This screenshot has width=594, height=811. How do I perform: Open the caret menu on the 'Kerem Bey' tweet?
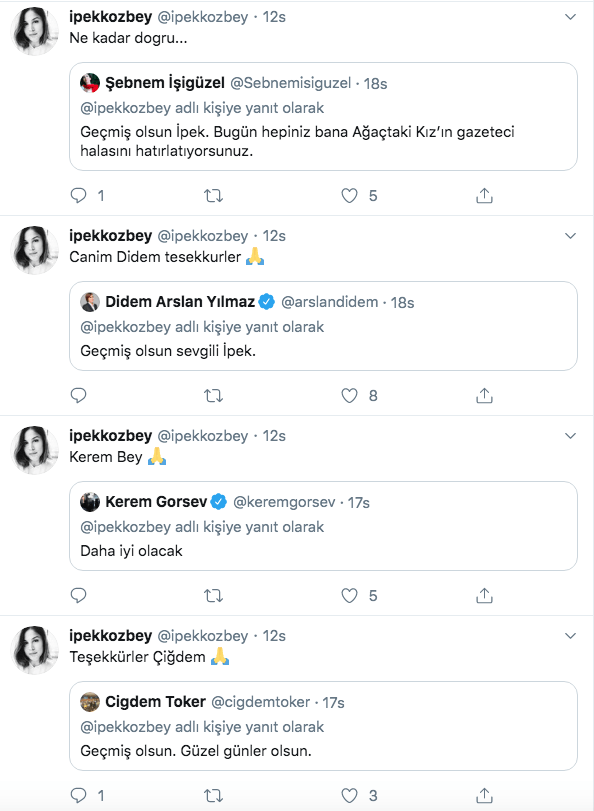572,435
